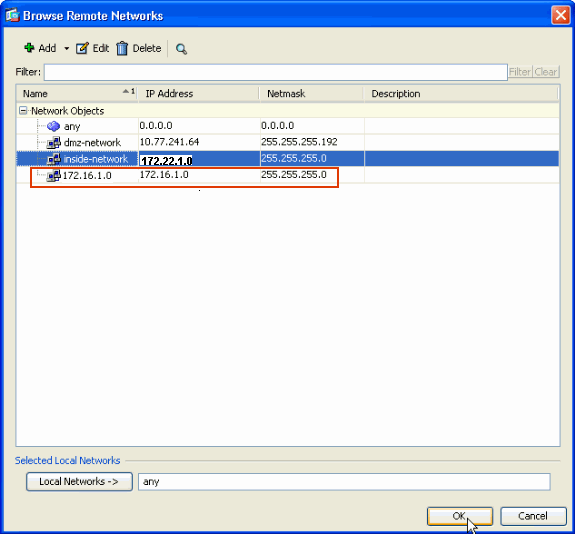Click the Clear filter button
575x534 pixels.
tap(546, 72)
